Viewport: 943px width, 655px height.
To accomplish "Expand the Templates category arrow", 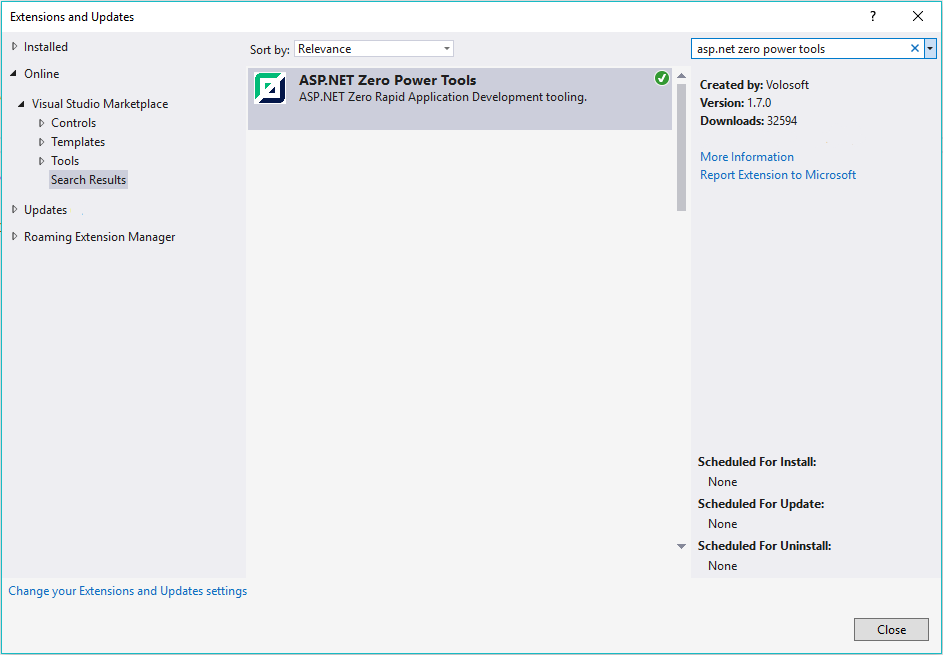I will [41, 142].
